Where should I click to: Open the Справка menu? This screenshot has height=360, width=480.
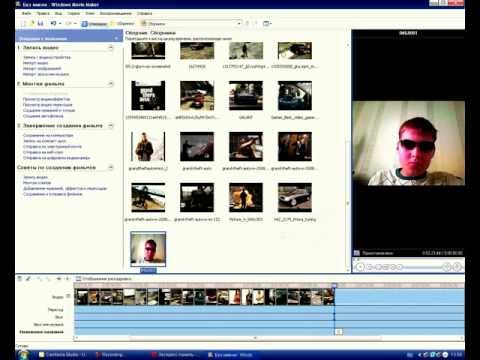(144, 13)
